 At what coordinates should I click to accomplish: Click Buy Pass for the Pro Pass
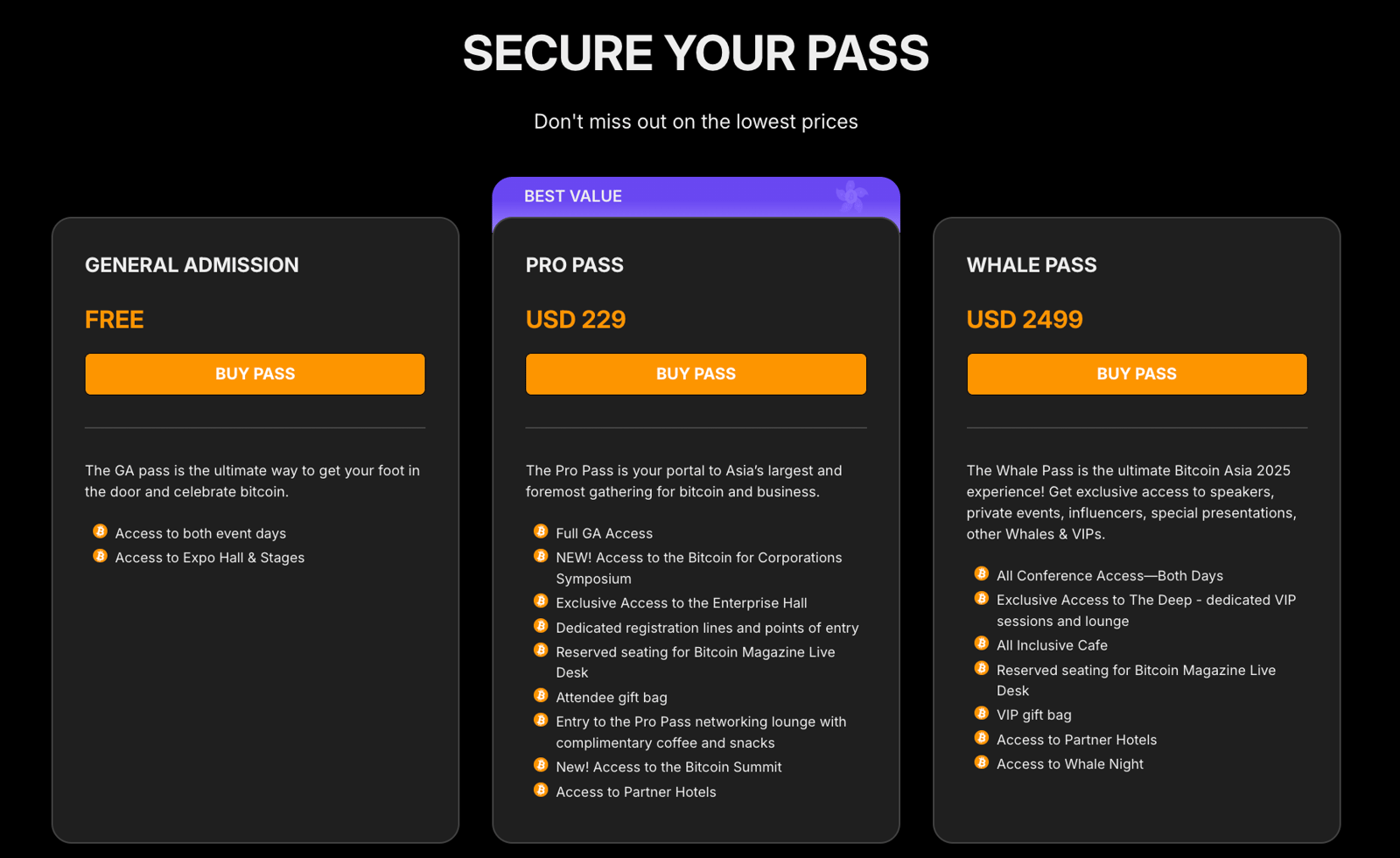pos(696,374)
